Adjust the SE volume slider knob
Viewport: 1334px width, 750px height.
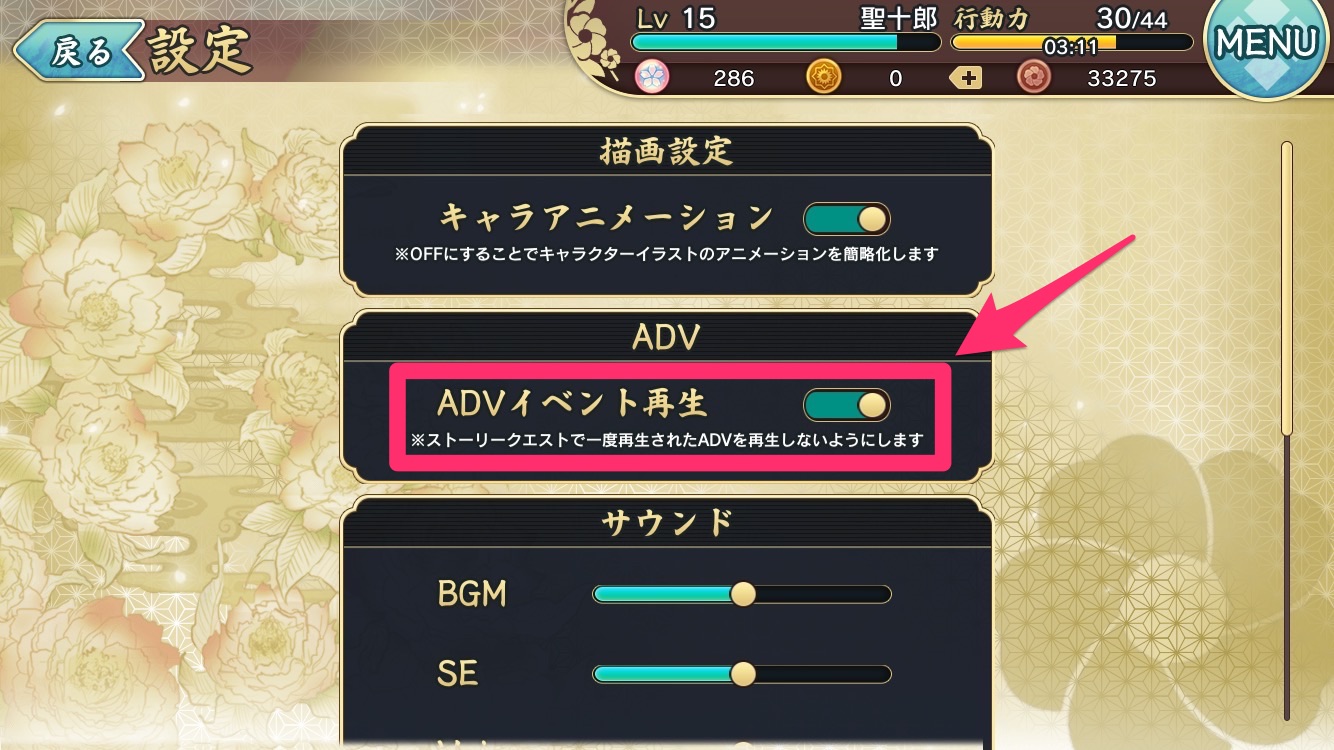742,674
